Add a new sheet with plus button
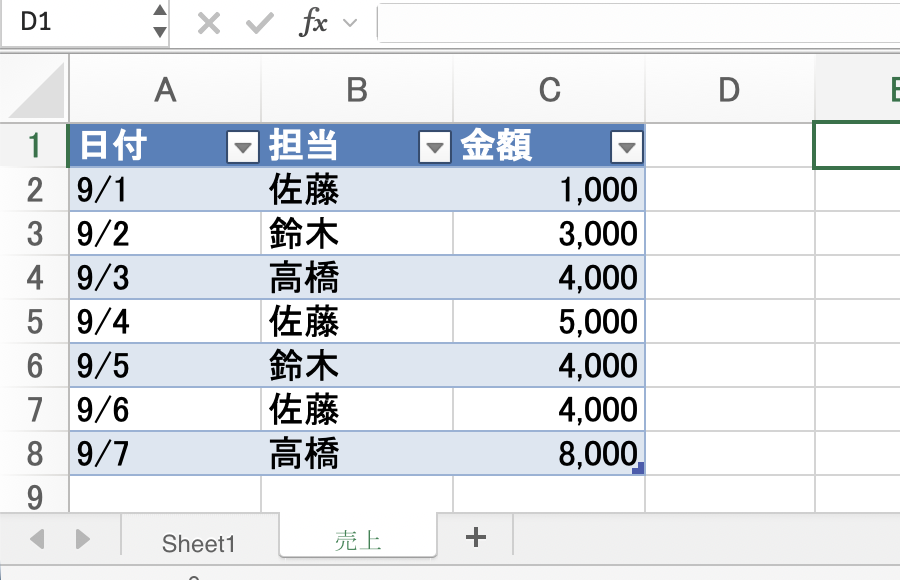This screenshot has width=900, height=580. pyautogui.click(x=475, y=538)
